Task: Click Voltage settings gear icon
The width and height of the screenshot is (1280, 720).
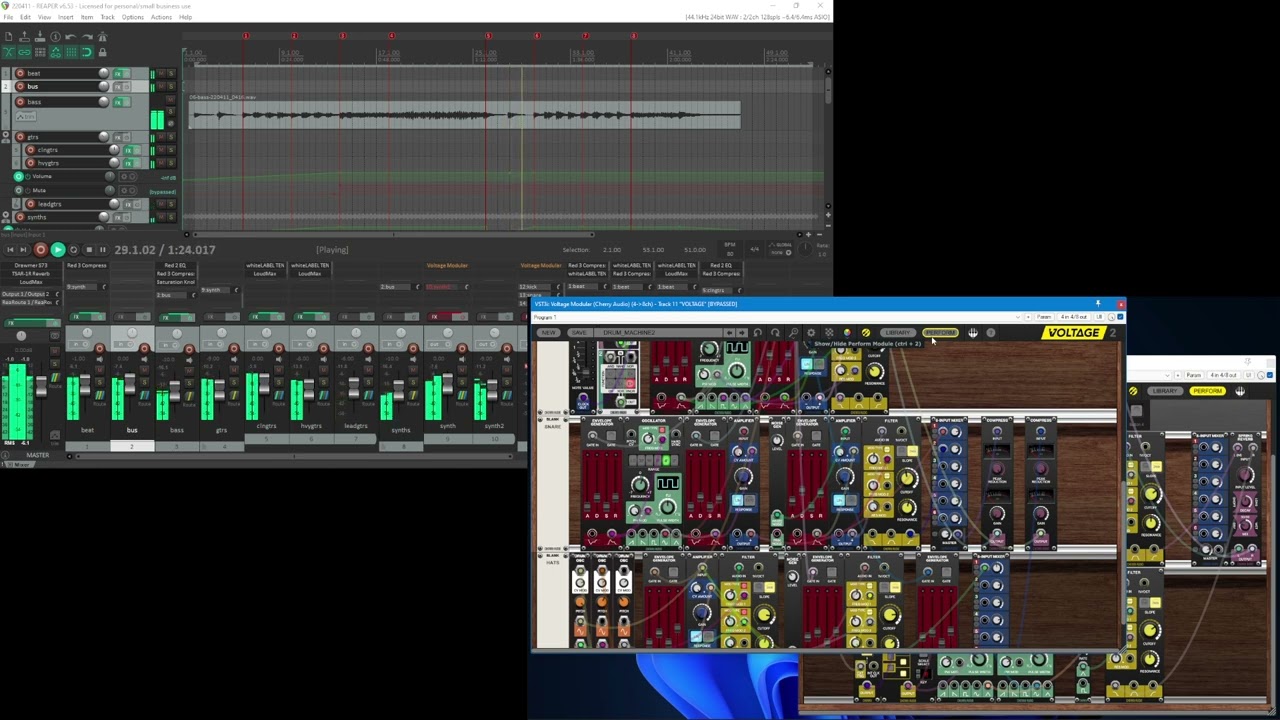Action: coord(811,332)
